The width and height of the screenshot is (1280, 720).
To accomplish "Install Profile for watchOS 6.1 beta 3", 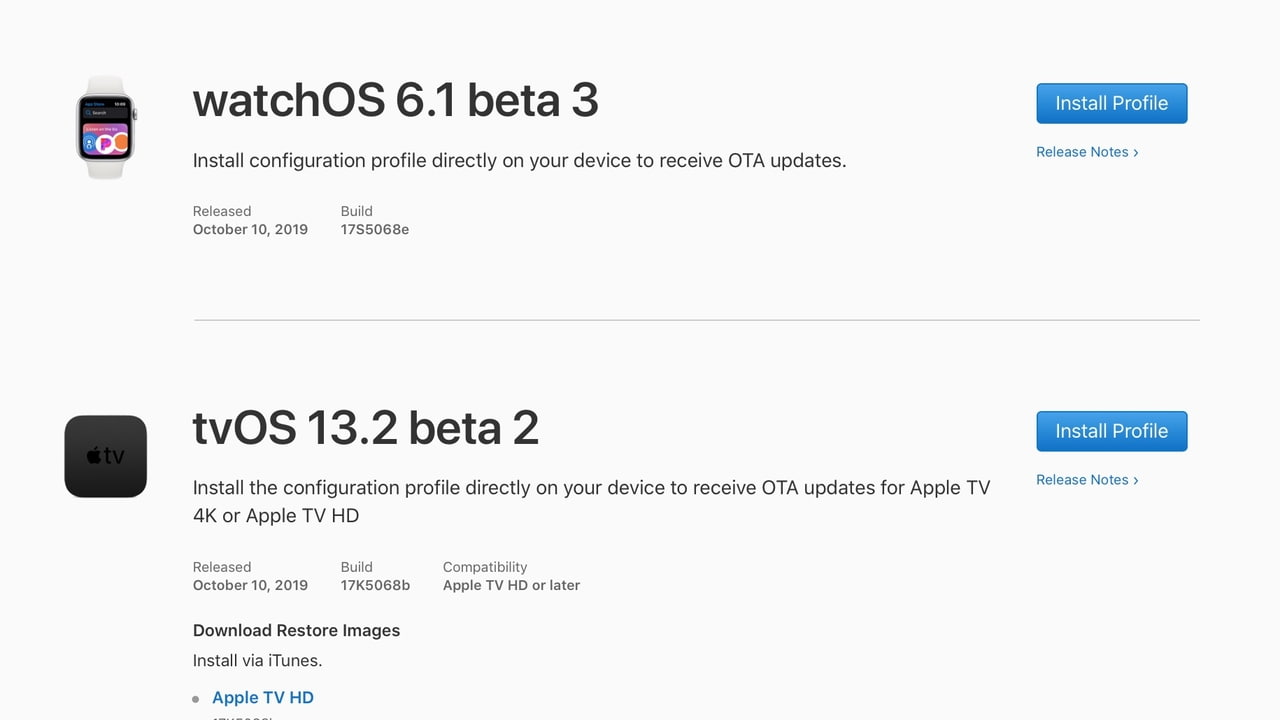I will pyautogui.click(x=1111, y=103).
